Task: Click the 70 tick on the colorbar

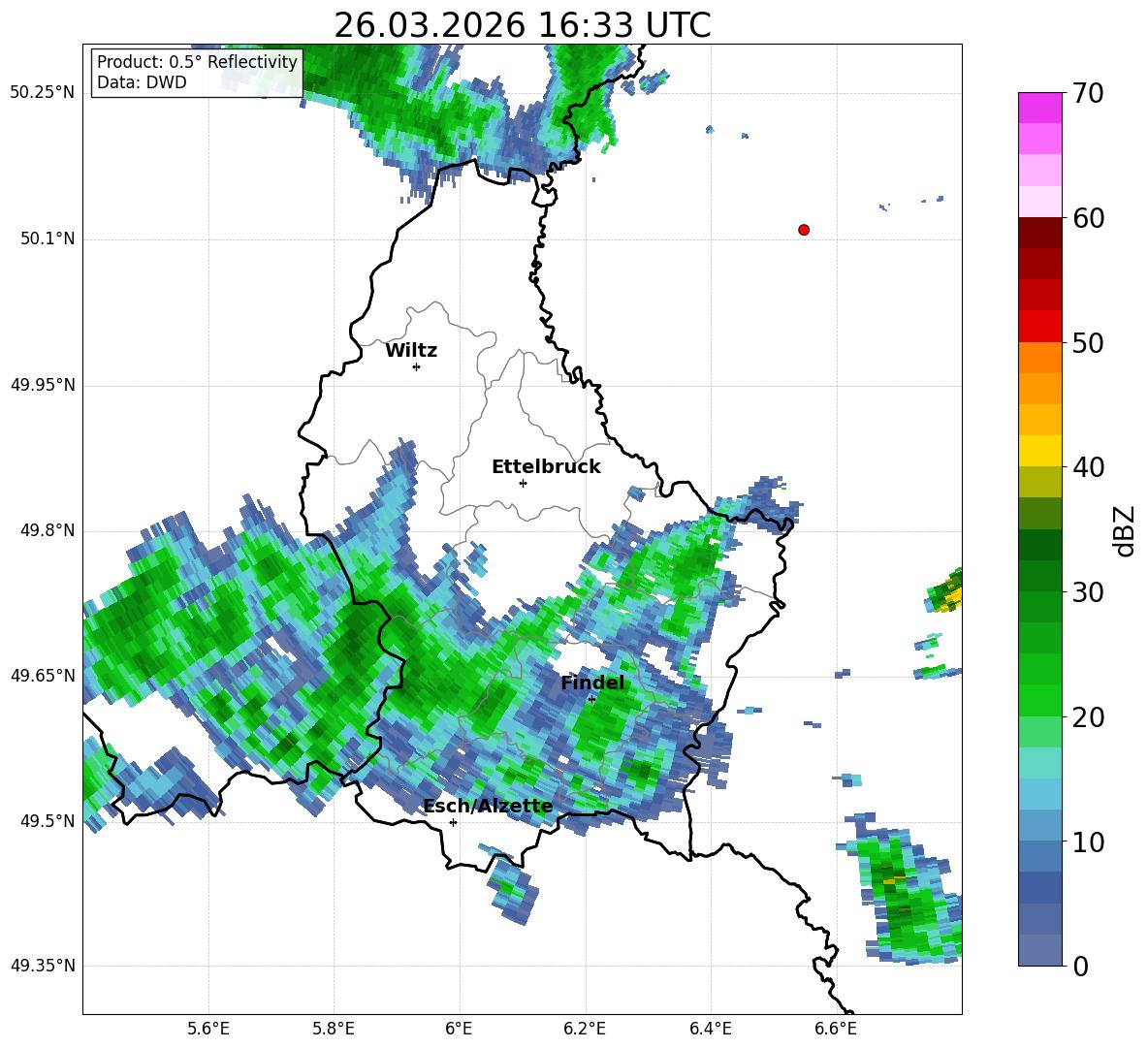Action: point(1088,93)
